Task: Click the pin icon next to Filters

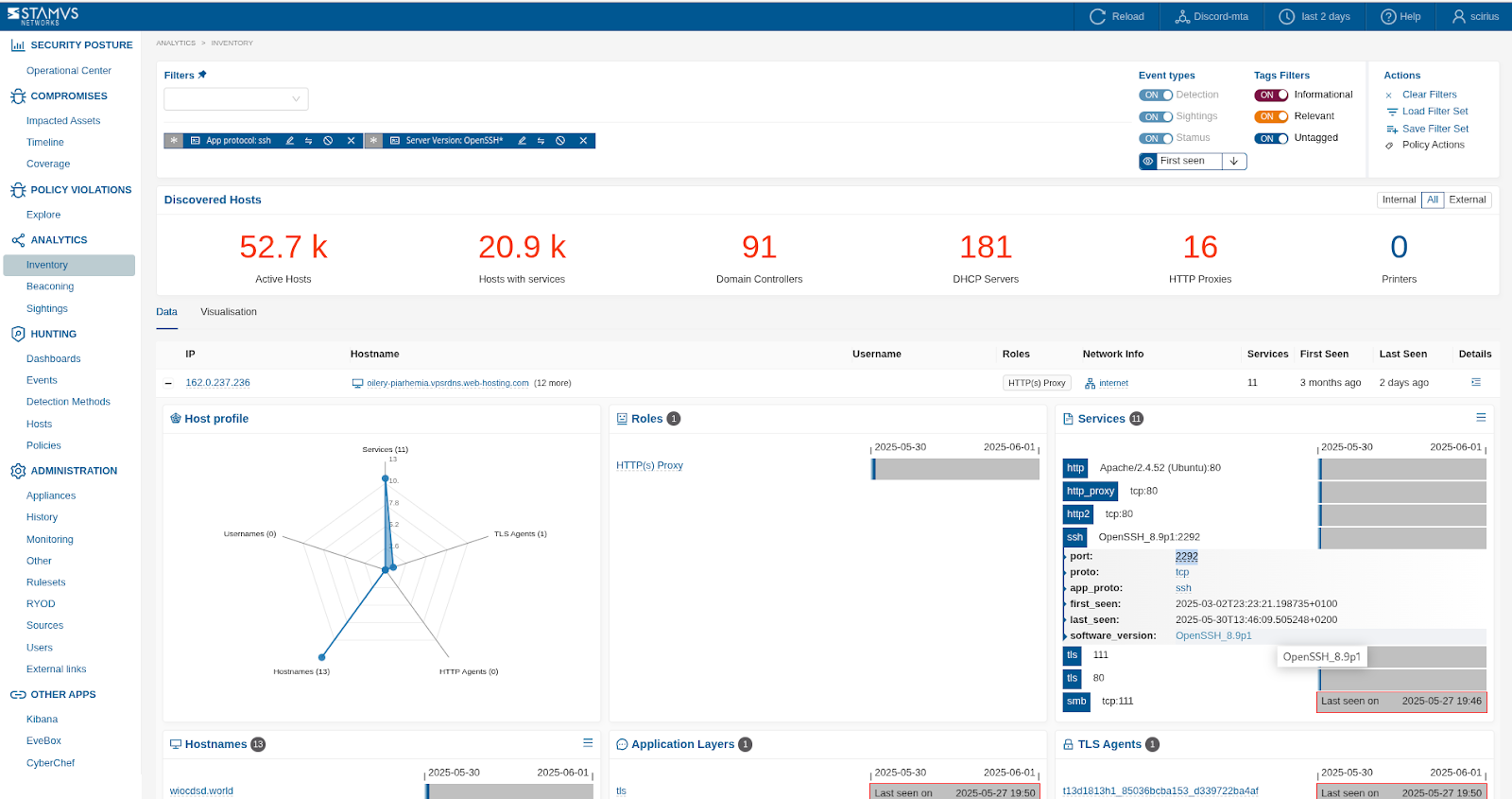Action: (202, 75)
